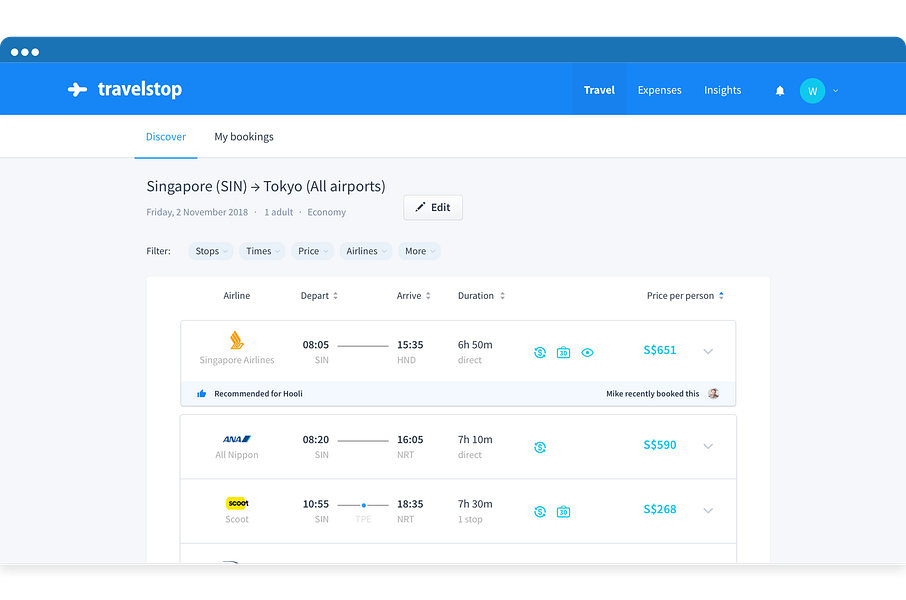Click Mike's profile photo
Viewport: 906px width, 600px height.
[x=714, y=394]
